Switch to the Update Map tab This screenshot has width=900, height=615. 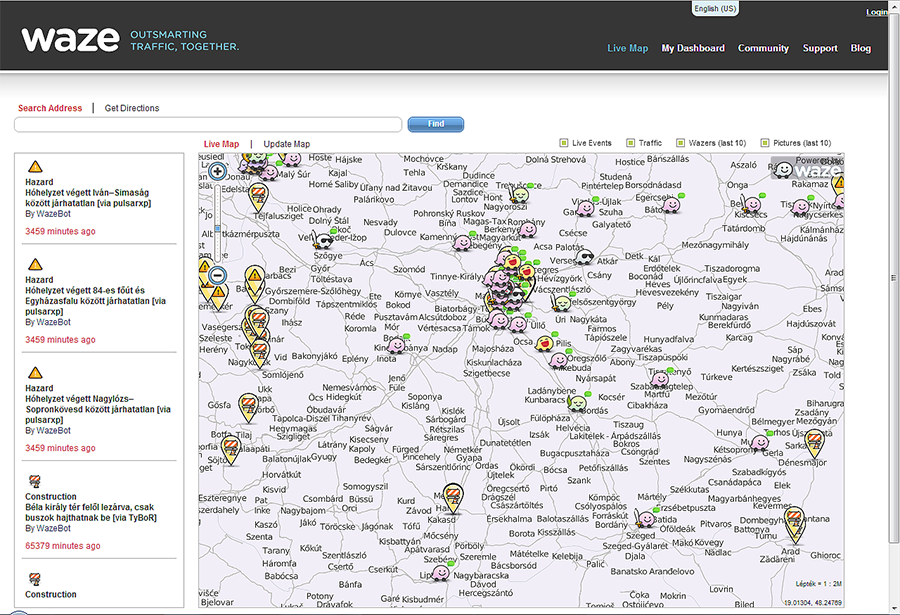[286, 144]
